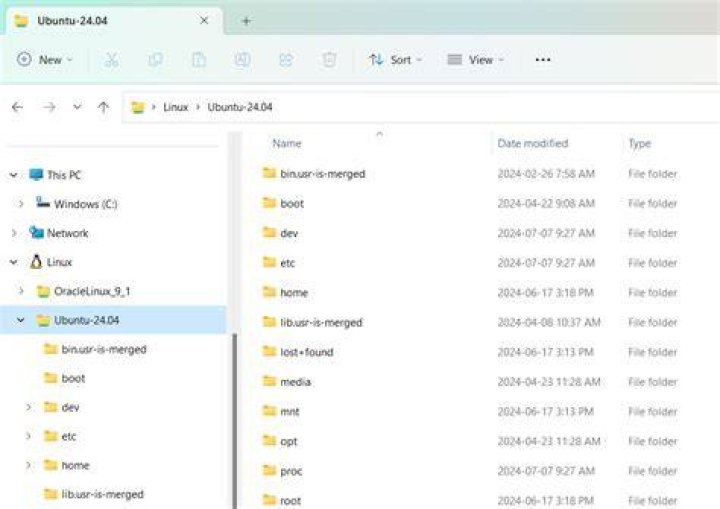Click the Cut scissors icon in the toolbar
The width and height of the screenshot is (720, 509).
pos(112,60)
